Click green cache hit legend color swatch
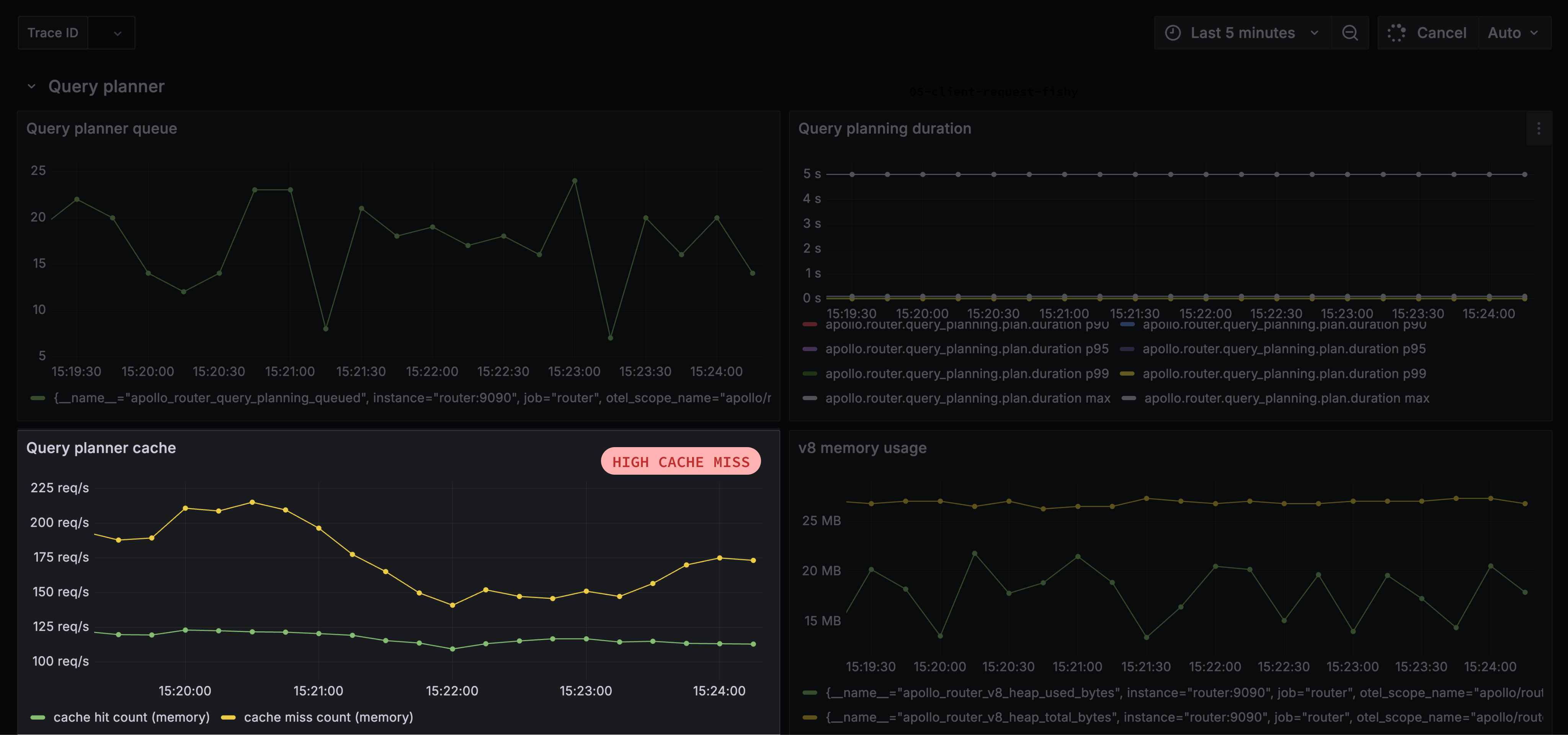Viewport: 1568px width, 735px height. coord(38,718)
